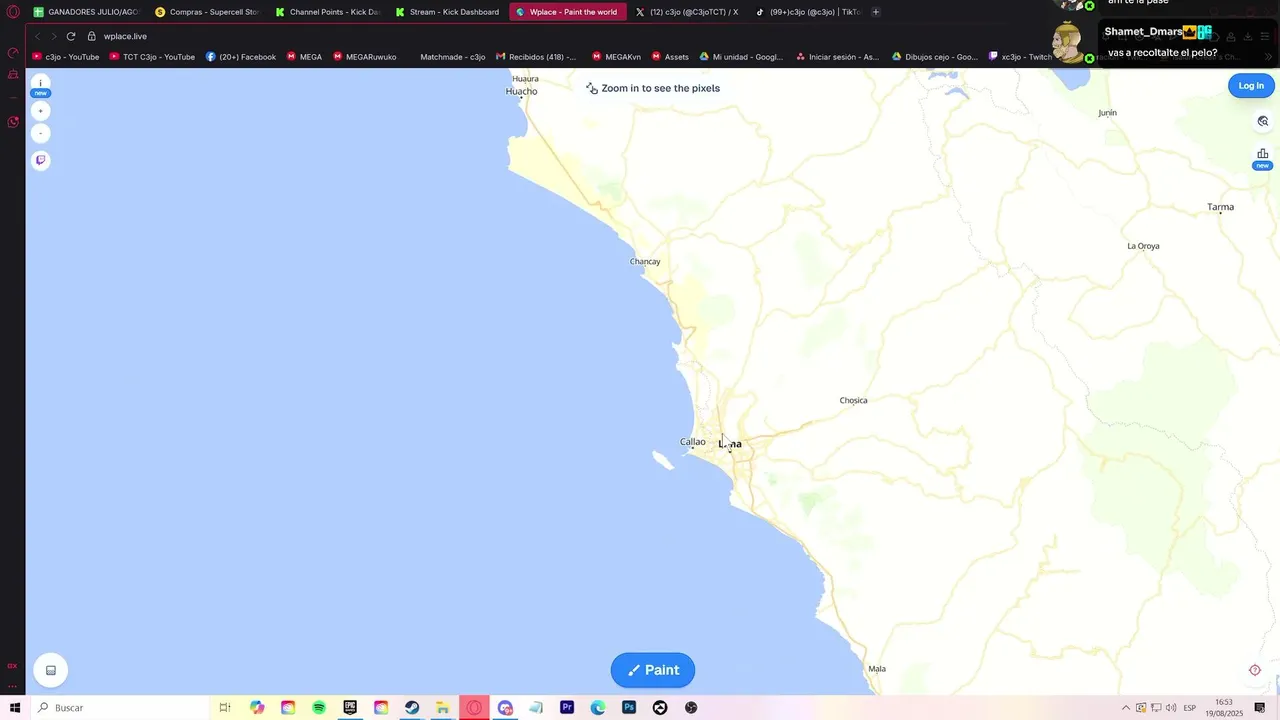1280x720 pixels.
Task: Open Steam from the taskbar
Action: click(x=412, y=708)
